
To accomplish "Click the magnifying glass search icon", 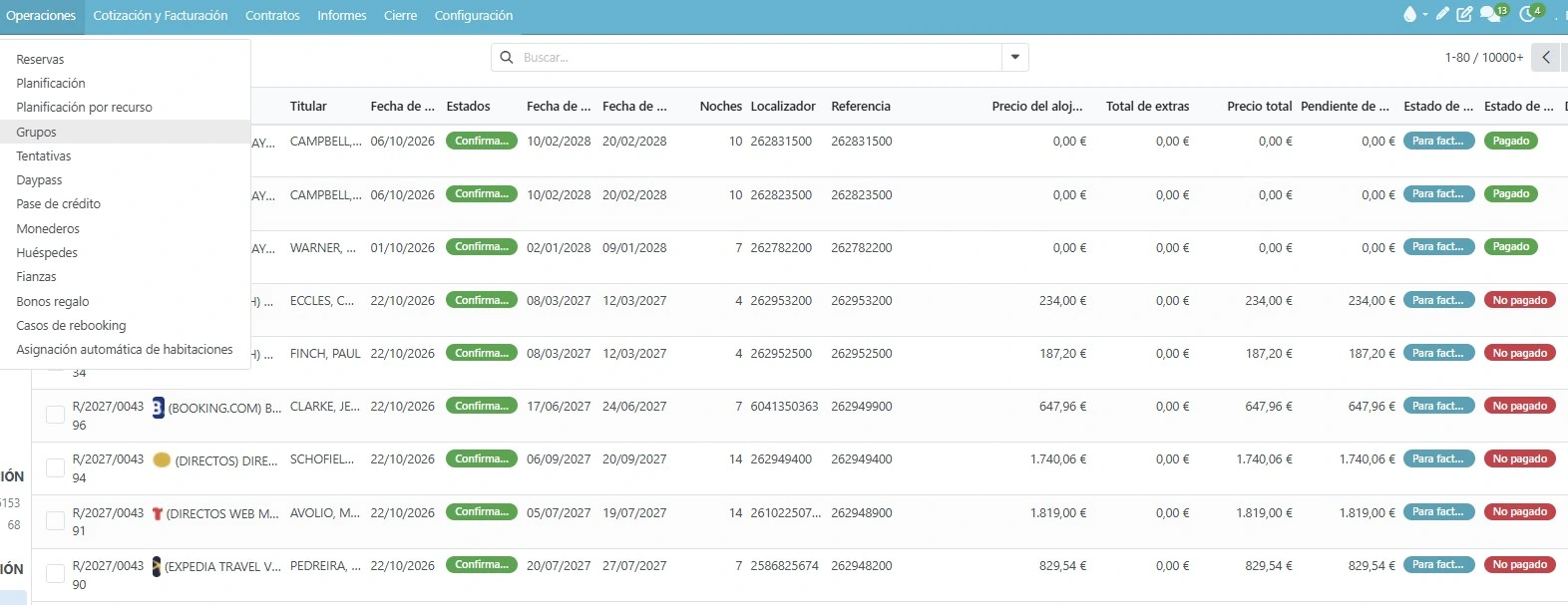I will (507, 58).
